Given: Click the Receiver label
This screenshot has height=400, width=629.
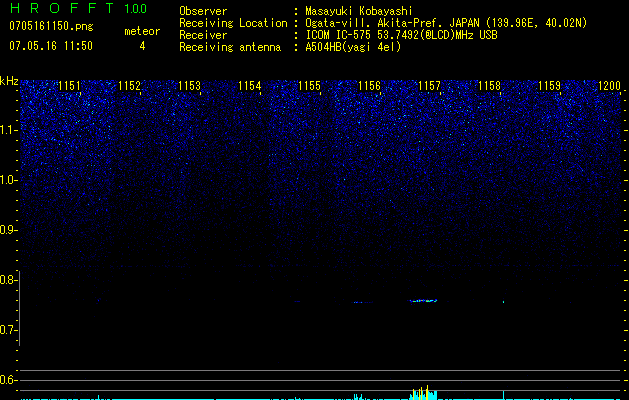Looking at the screenshot, I should click(x=203, y=35).
